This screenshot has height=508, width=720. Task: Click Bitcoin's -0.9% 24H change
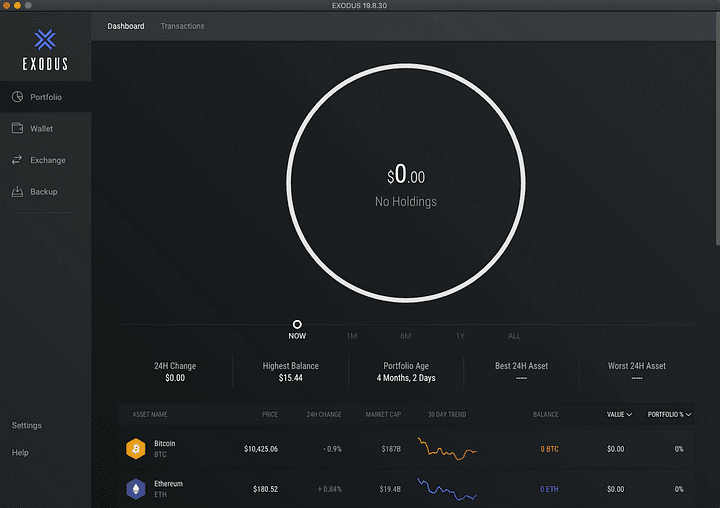tap(332, 449)
